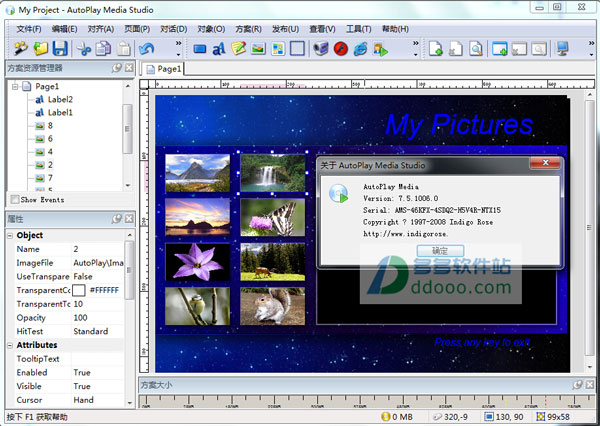Select image 8 in the project tree
The image size is (600, 426).
click(50, 126)
